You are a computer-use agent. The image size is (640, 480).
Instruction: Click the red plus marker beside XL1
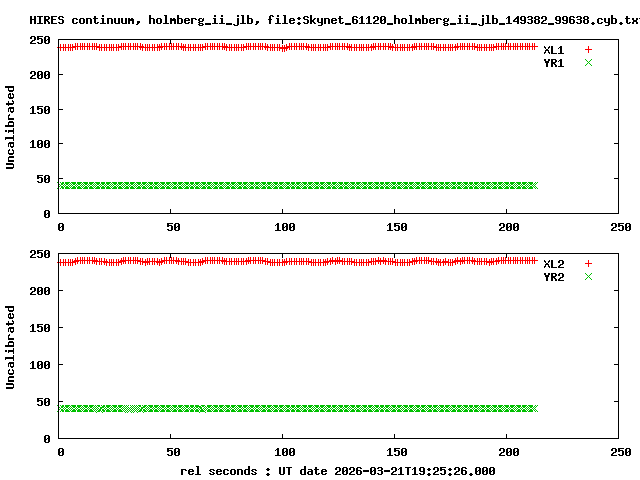[x=588, y=49]
